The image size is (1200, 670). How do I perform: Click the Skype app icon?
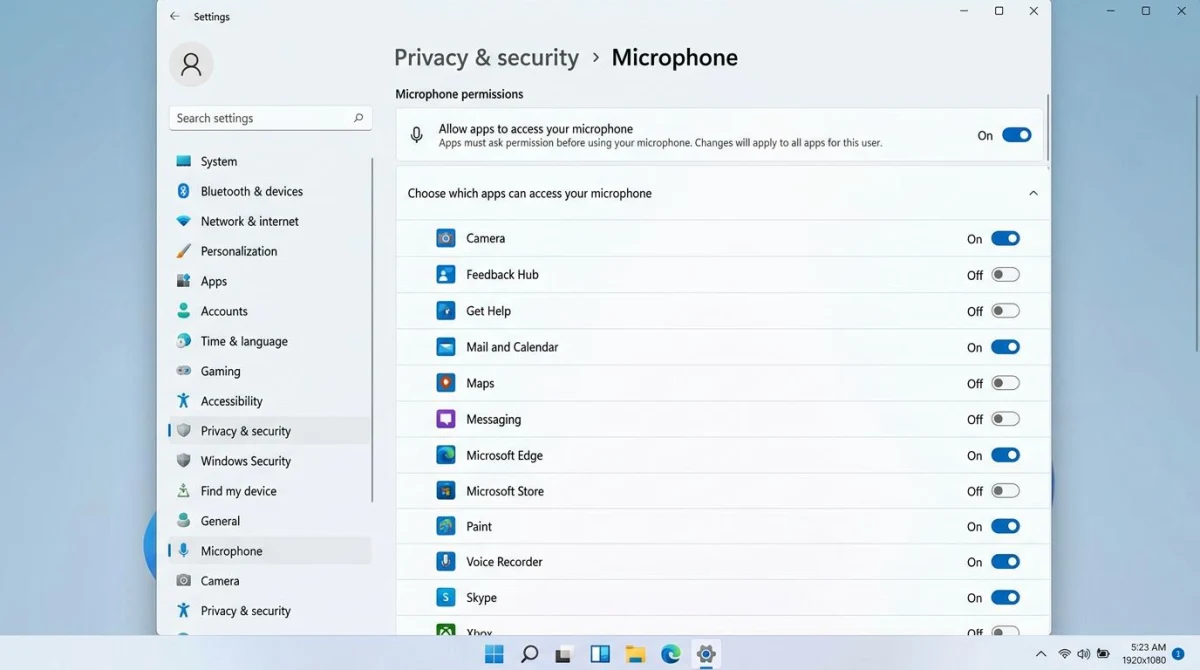click(x=446, y=598)
